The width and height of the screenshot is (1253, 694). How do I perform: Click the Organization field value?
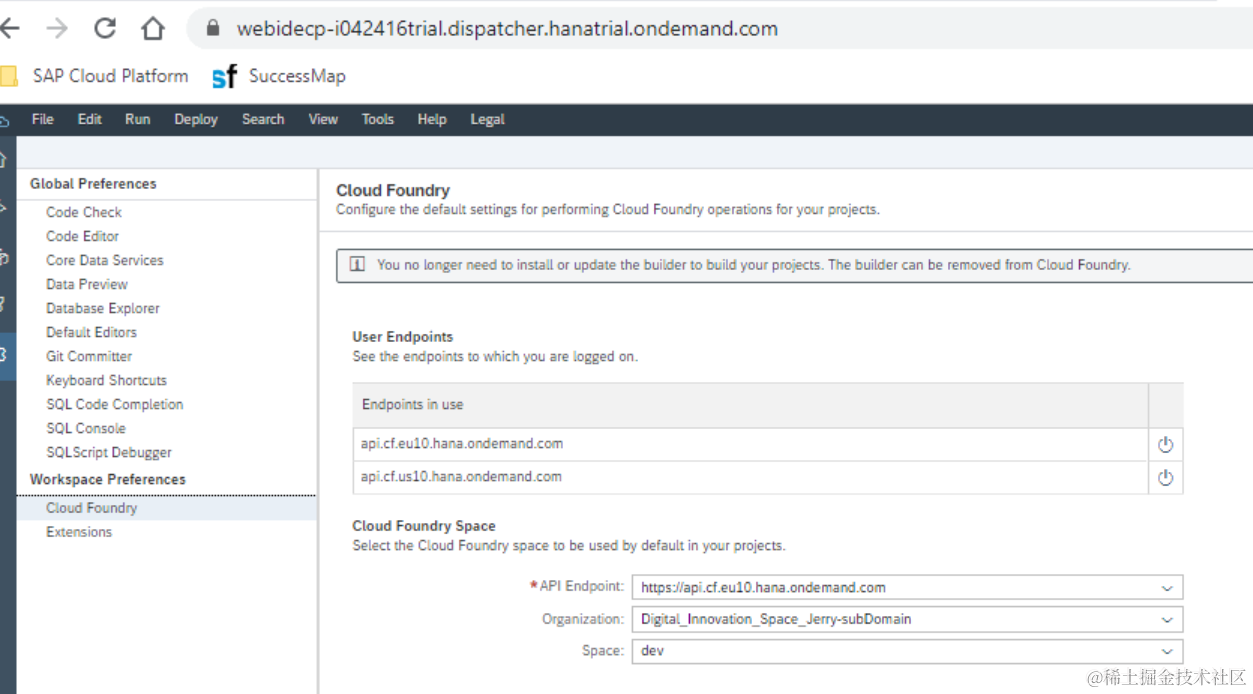click(x=776, y=619)
